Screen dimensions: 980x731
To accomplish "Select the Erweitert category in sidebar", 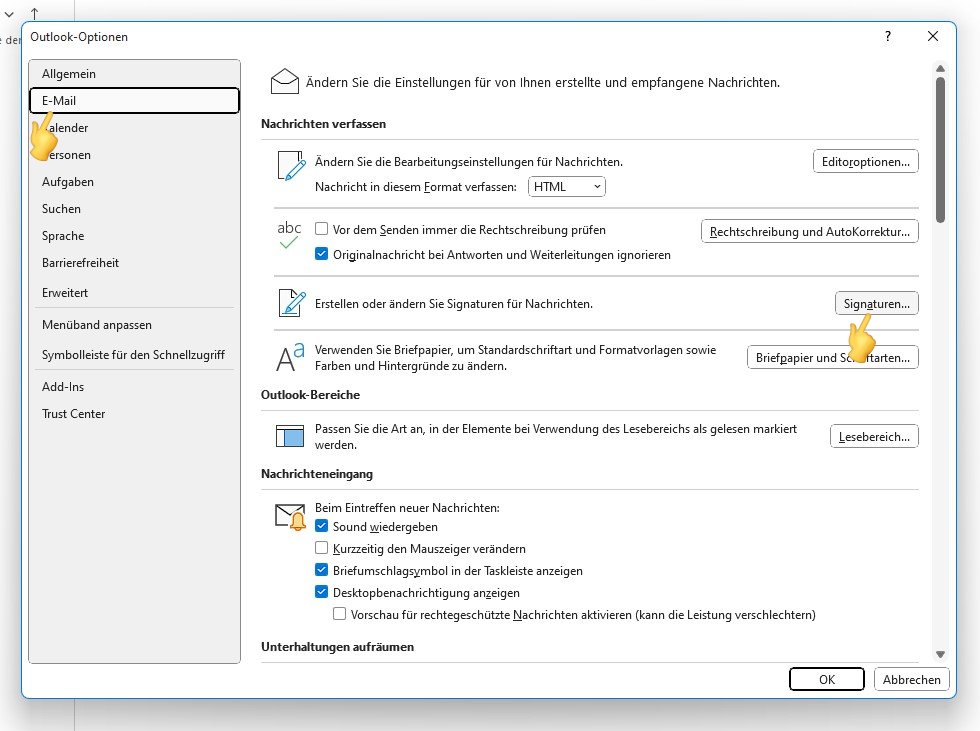I will click(x=65, y=293).
